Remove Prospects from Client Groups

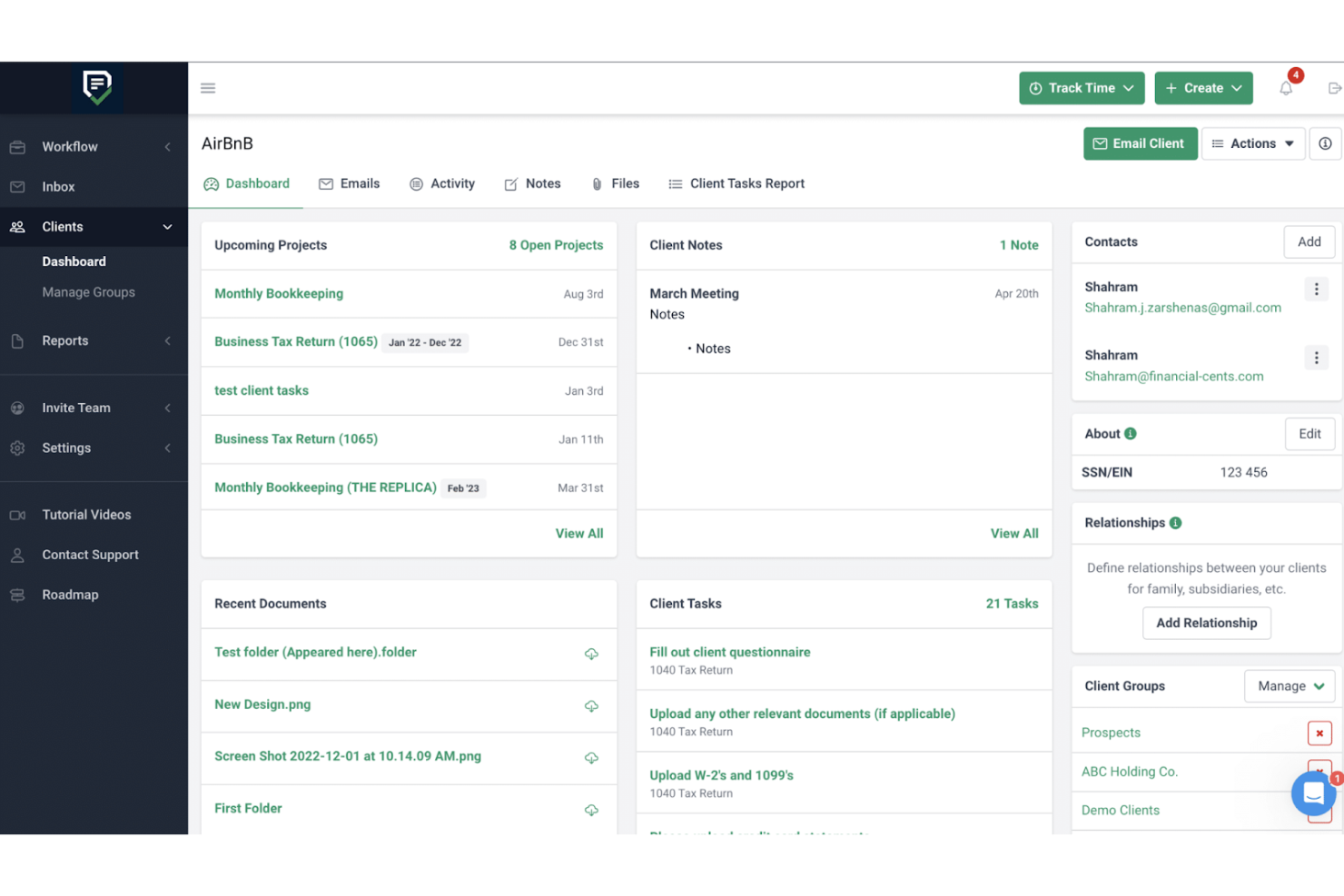coord(1319,733)
